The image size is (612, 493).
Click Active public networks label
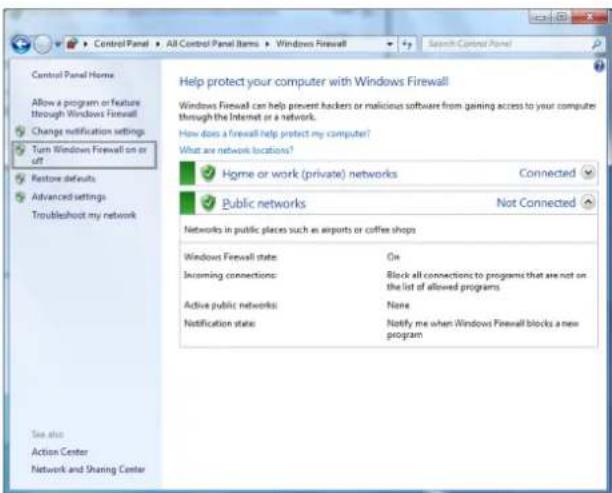231,305
